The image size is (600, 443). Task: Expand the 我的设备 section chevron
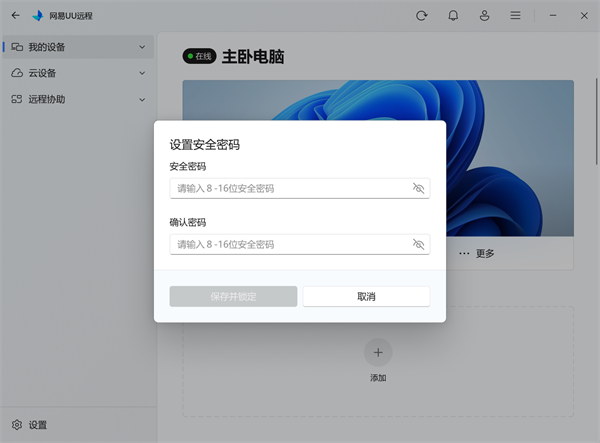point(142,47)
